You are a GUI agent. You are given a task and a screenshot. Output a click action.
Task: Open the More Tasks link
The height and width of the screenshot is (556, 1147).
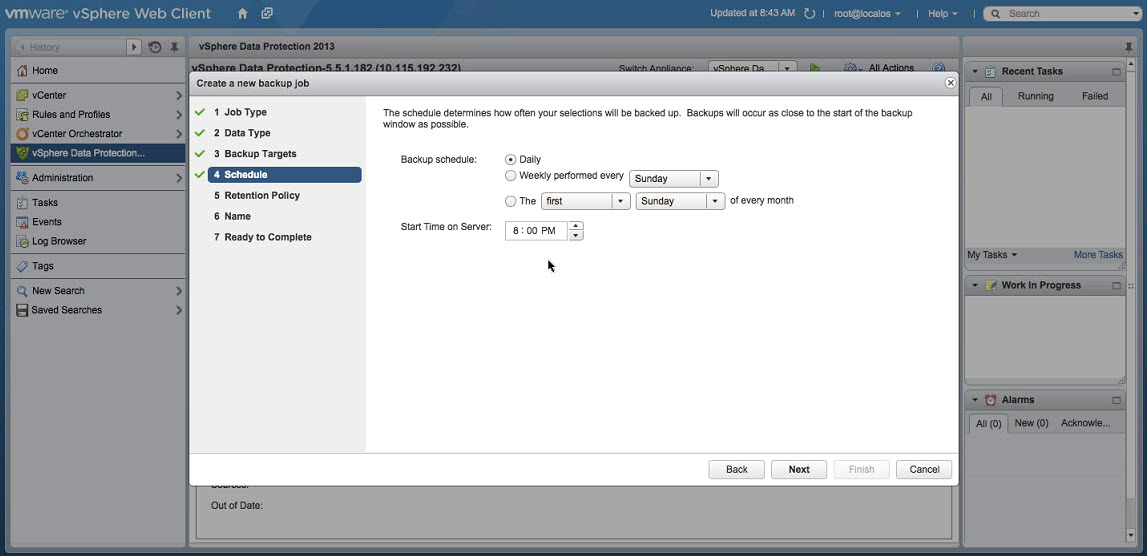1098,255
